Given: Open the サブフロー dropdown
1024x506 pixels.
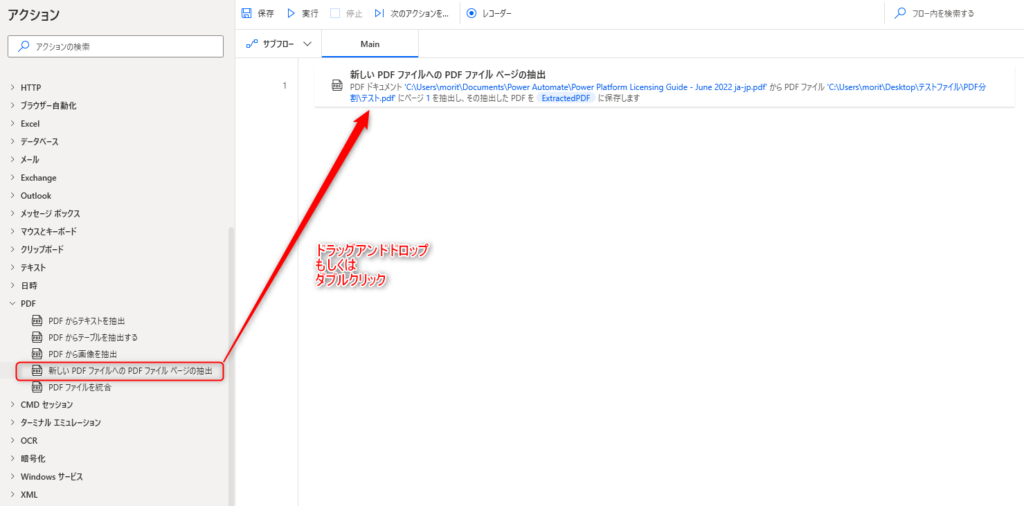Looking at the screenshot, I should click(x=280, y=44).
